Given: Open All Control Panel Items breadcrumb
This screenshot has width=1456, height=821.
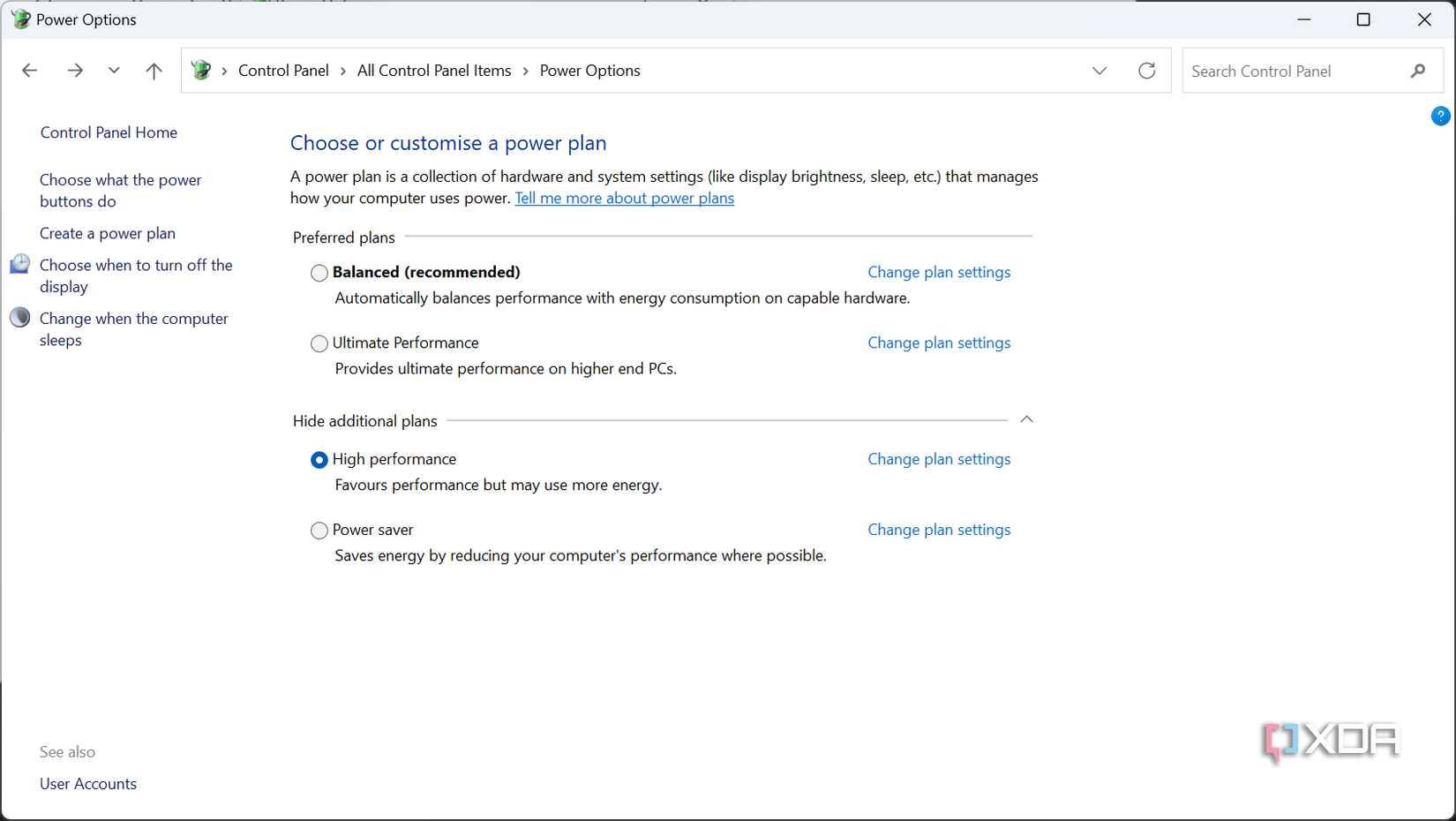Looking at the screenshot, I should coord(433,70).
